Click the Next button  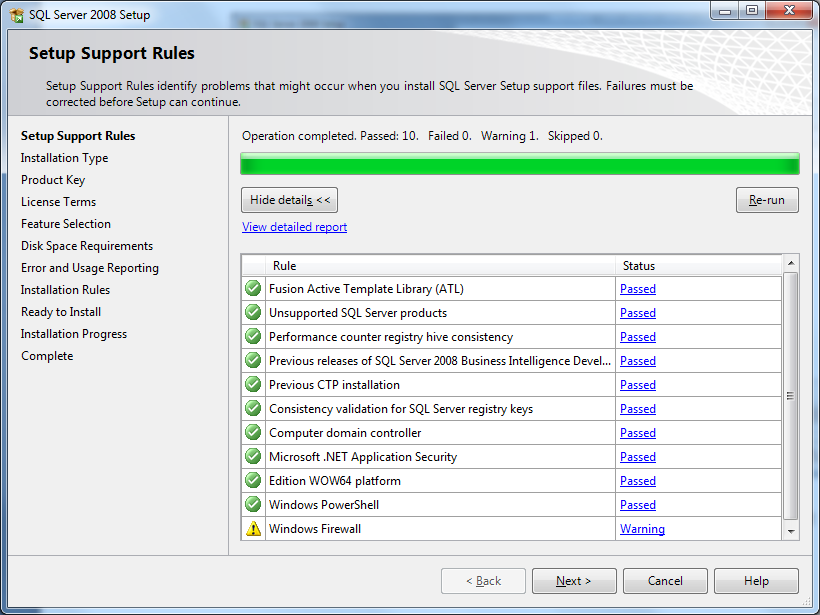(574, 581)
